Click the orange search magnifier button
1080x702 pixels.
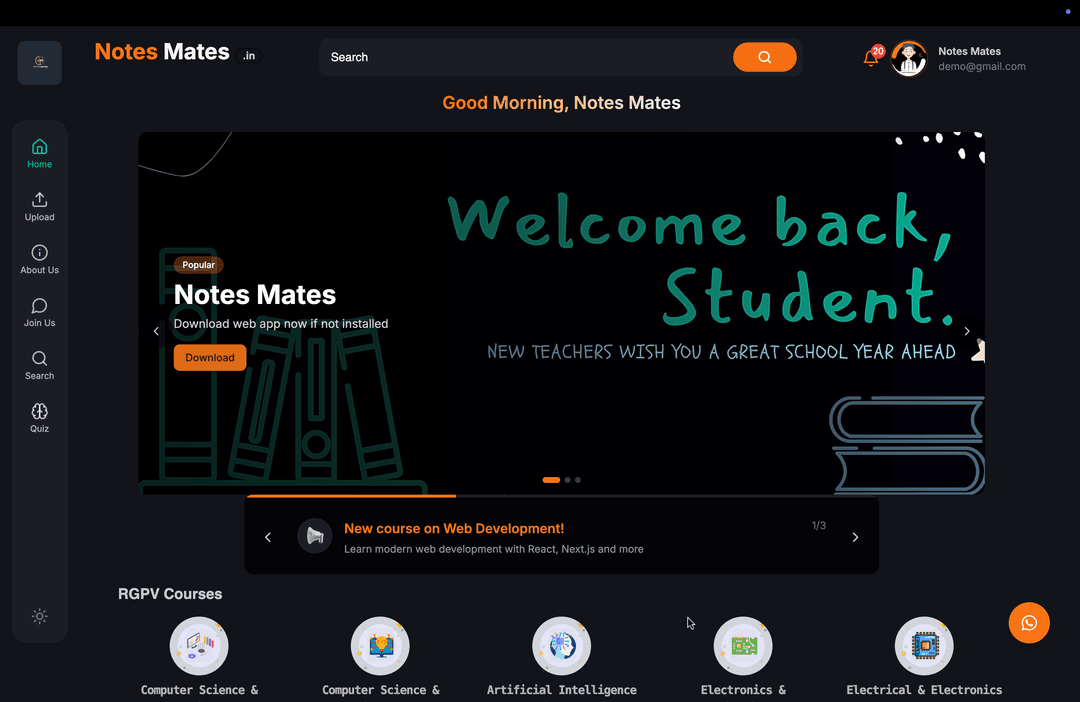[x=764, y=57]
